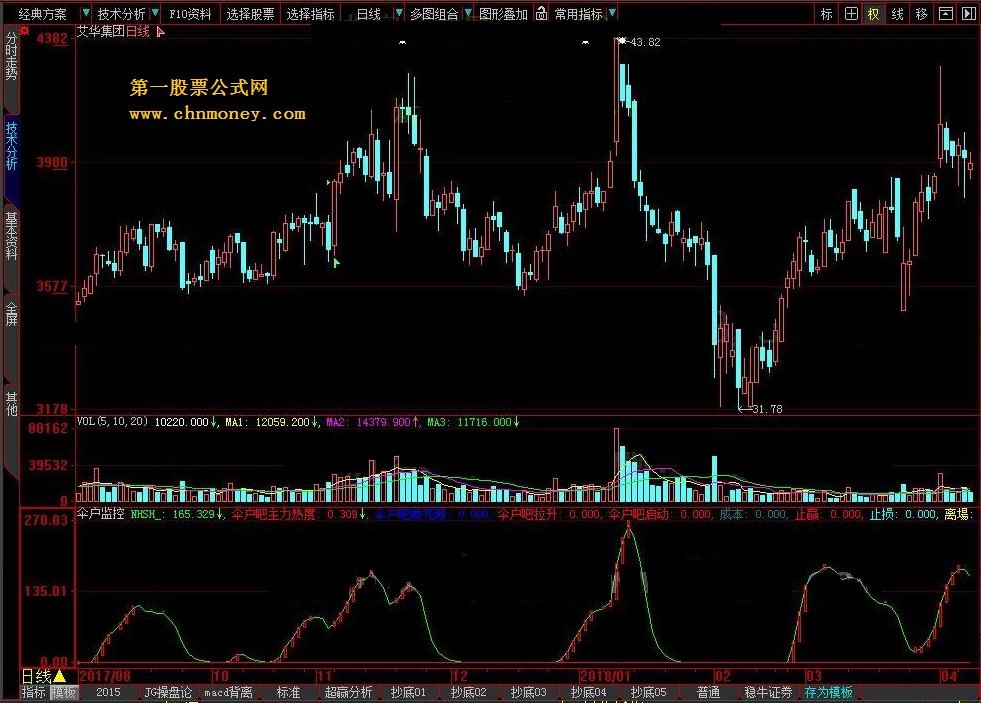This screenshot has width=981, height=703.
Task: Click the 31.78 low price marker
Action: [x=767, y=409]
